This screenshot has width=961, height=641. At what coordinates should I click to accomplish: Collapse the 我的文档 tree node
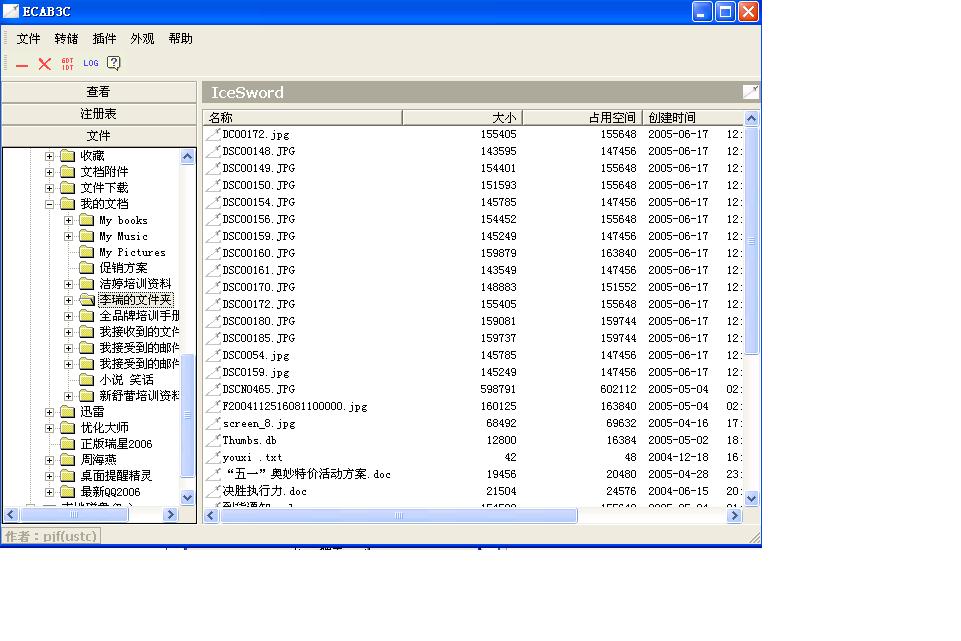click(x=50, y=204)
